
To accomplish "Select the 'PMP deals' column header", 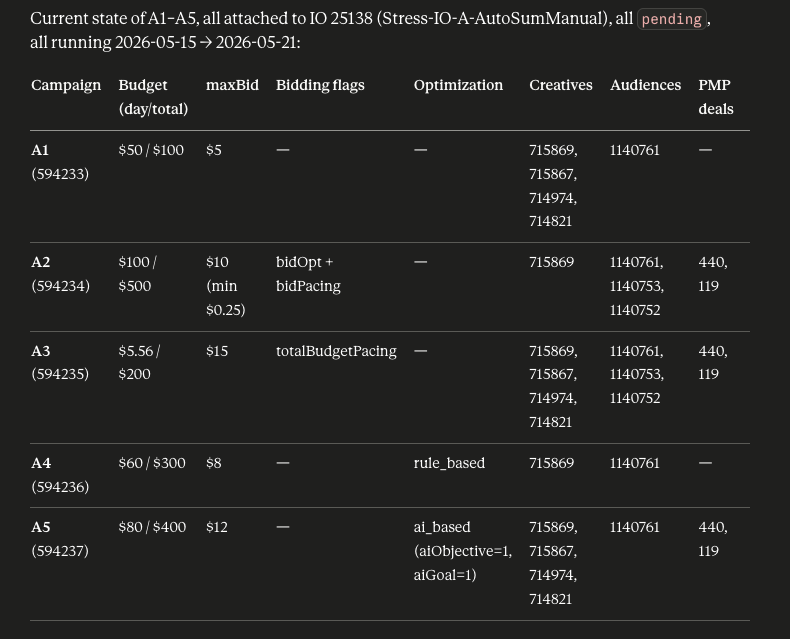I will pyautogui.click(x=716, y=97).
